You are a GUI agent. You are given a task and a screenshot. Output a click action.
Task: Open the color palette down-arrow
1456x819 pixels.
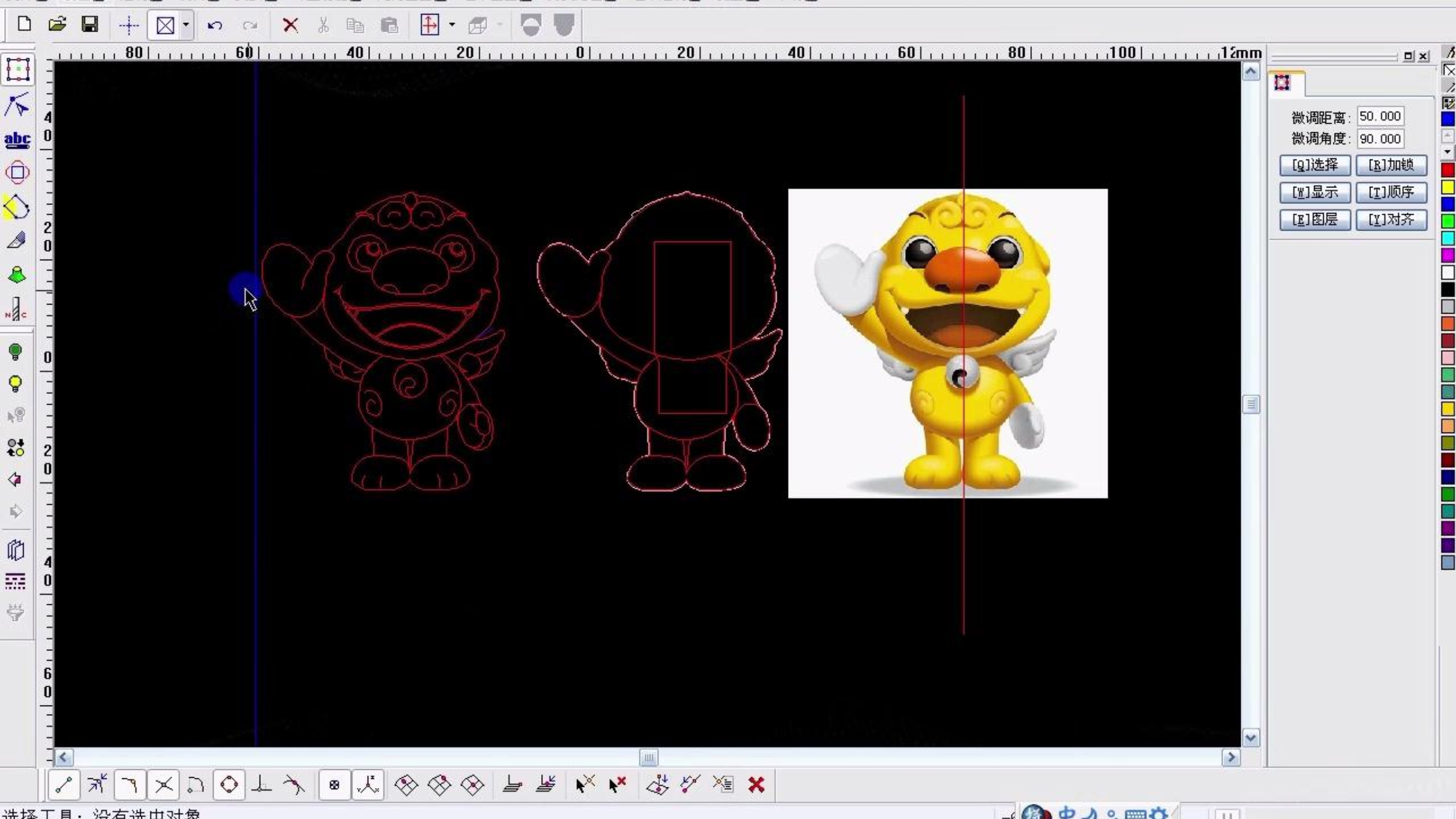click(1448, 152)
